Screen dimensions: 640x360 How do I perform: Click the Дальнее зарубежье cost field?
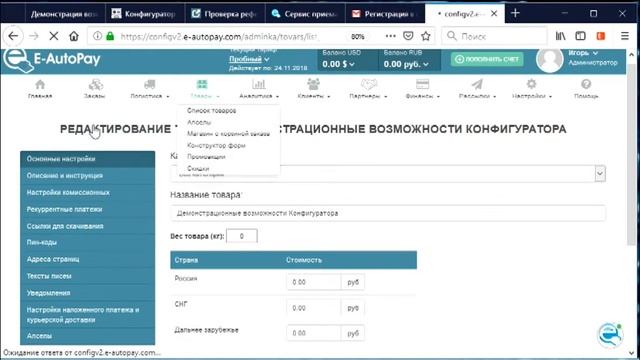[313, 333]
